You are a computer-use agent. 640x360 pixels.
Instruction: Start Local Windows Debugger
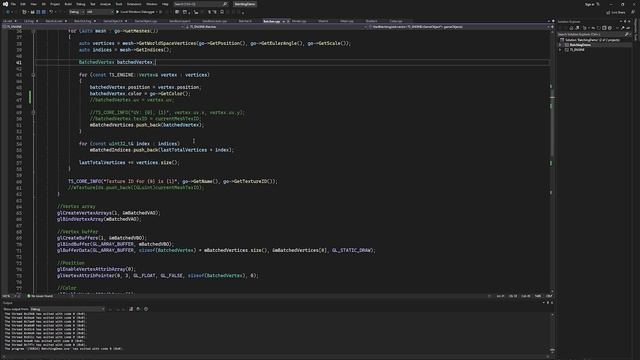(x=136, y=12)
